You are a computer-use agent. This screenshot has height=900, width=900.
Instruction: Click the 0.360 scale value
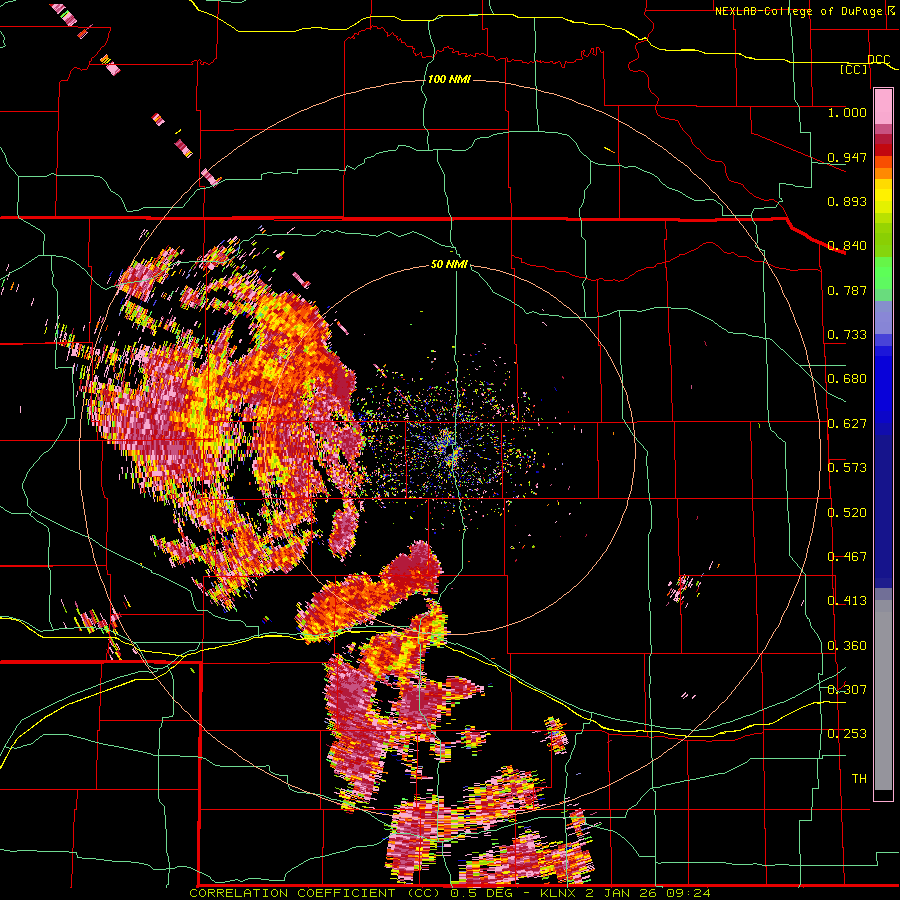847,646
